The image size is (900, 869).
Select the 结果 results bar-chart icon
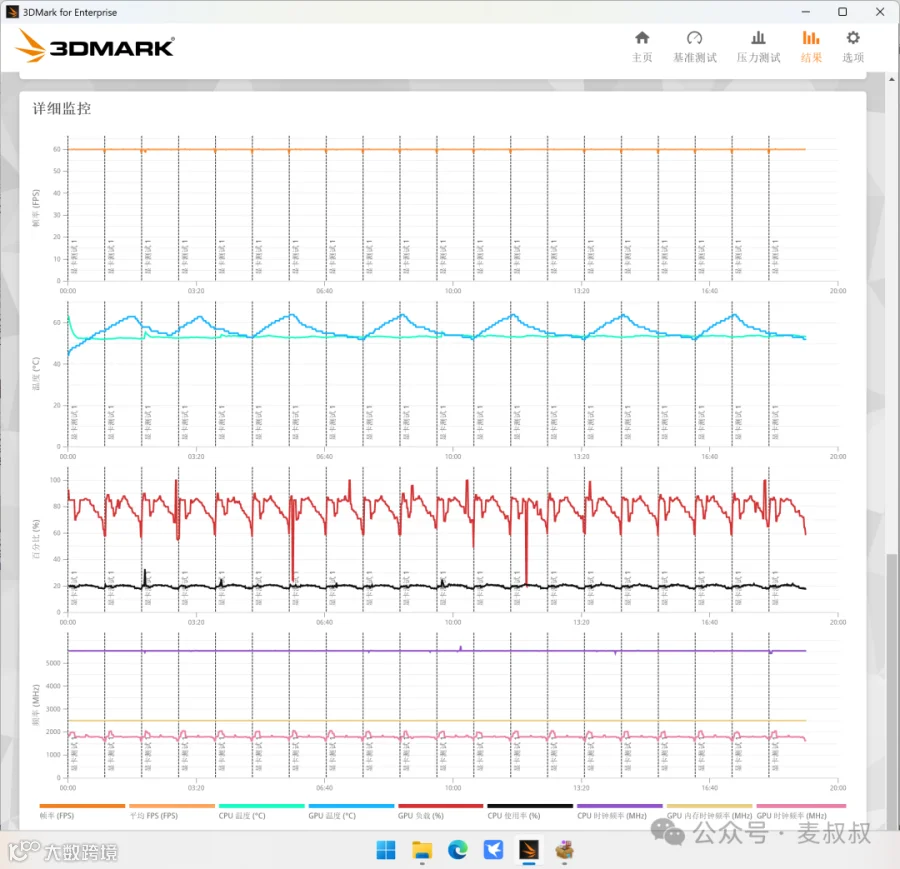[811, 47]
